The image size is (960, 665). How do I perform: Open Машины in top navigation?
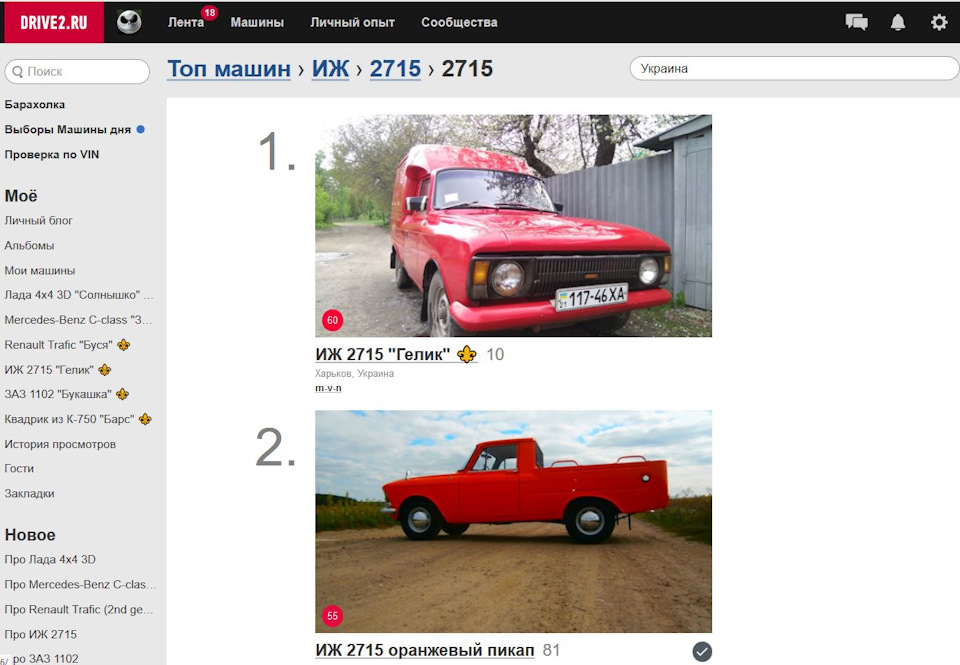coord(257,23)
